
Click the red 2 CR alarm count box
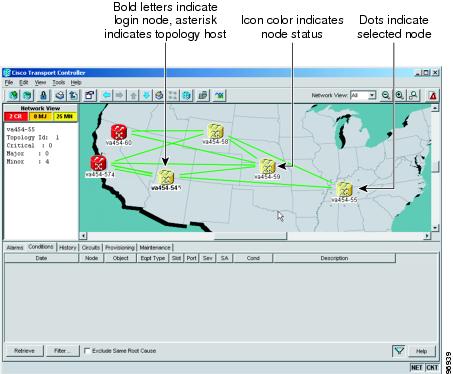tap(16, 116)
